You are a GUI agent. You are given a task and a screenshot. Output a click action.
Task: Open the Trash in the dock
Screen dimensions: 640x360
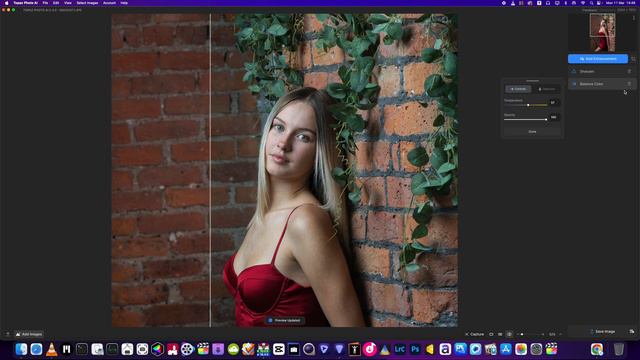[x=619, y=349]
